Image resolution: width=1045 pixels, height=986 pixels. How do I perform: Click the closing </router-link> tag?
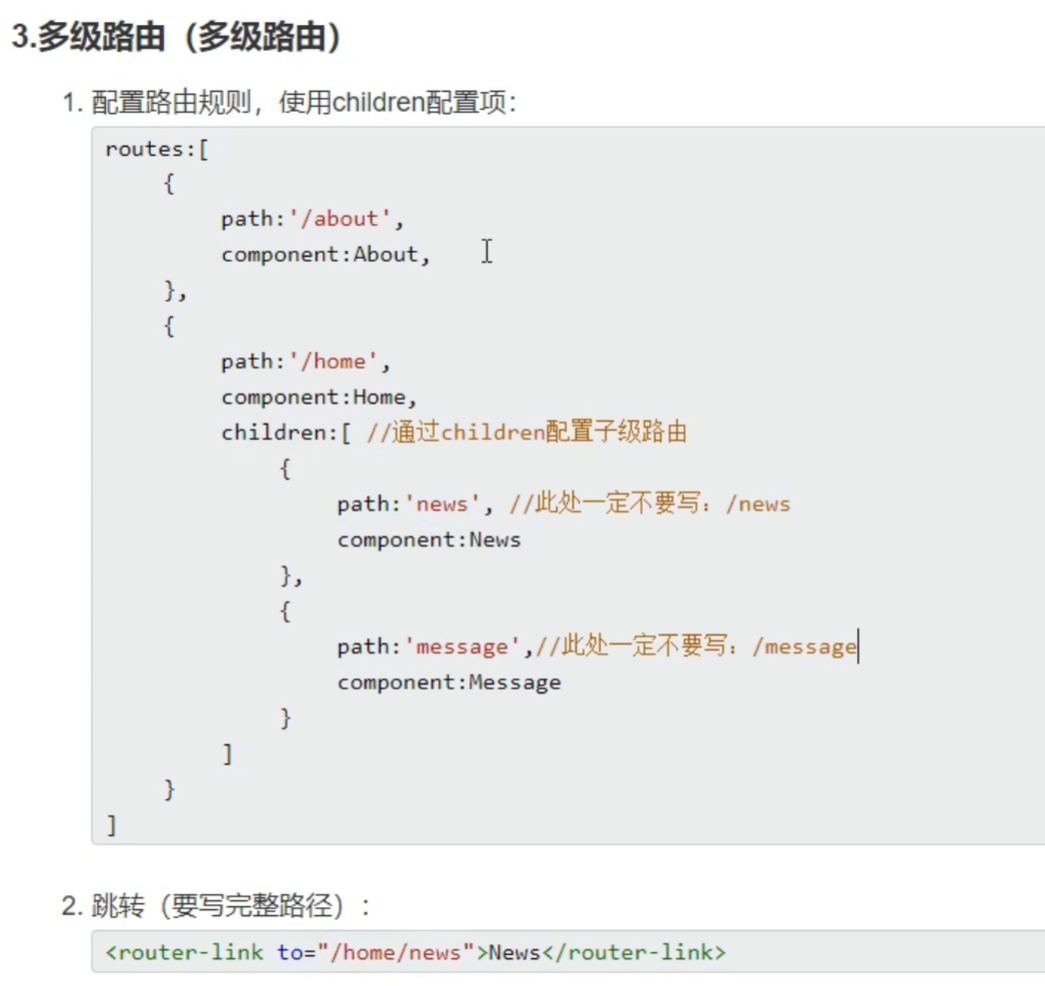point(633,952)
